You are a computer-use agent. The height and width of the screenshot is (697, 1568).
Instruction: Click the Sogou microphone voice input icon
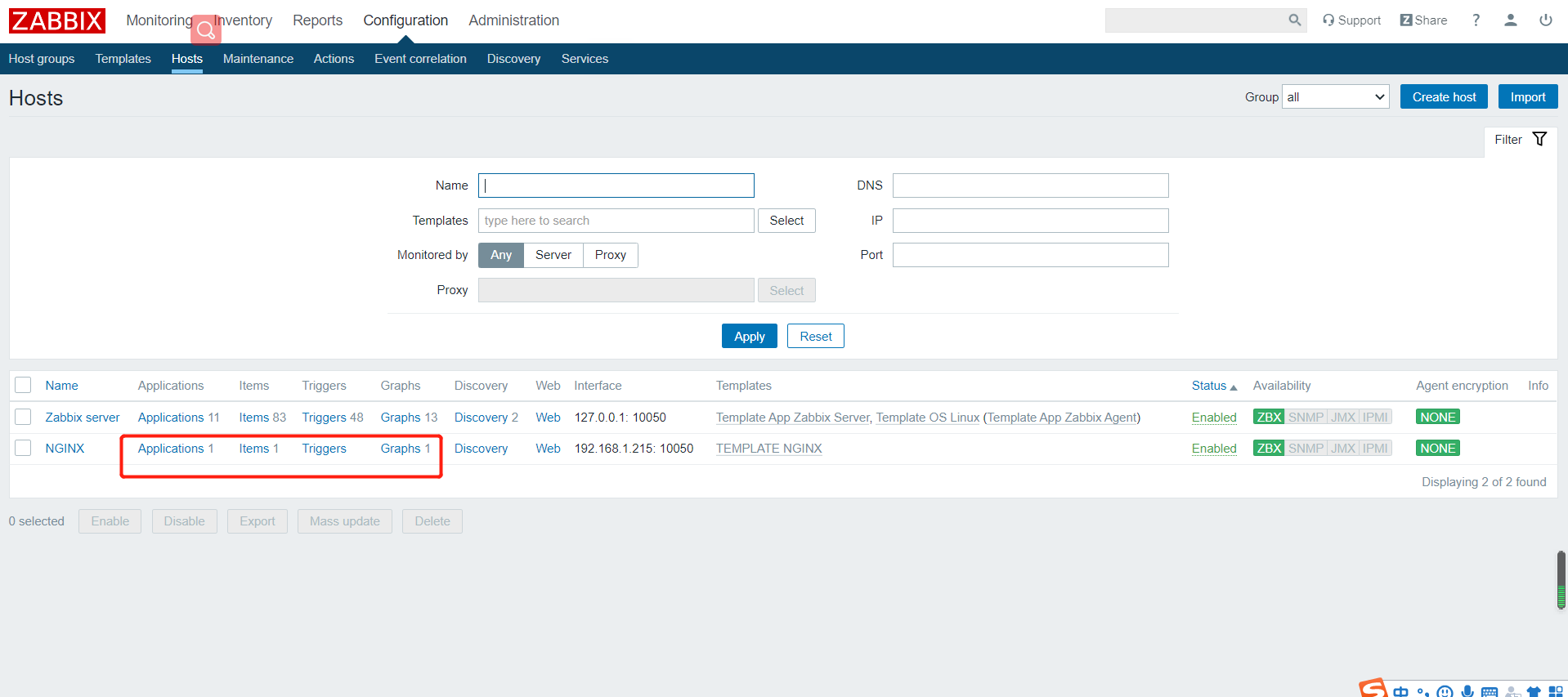[x=1467, y=691]
